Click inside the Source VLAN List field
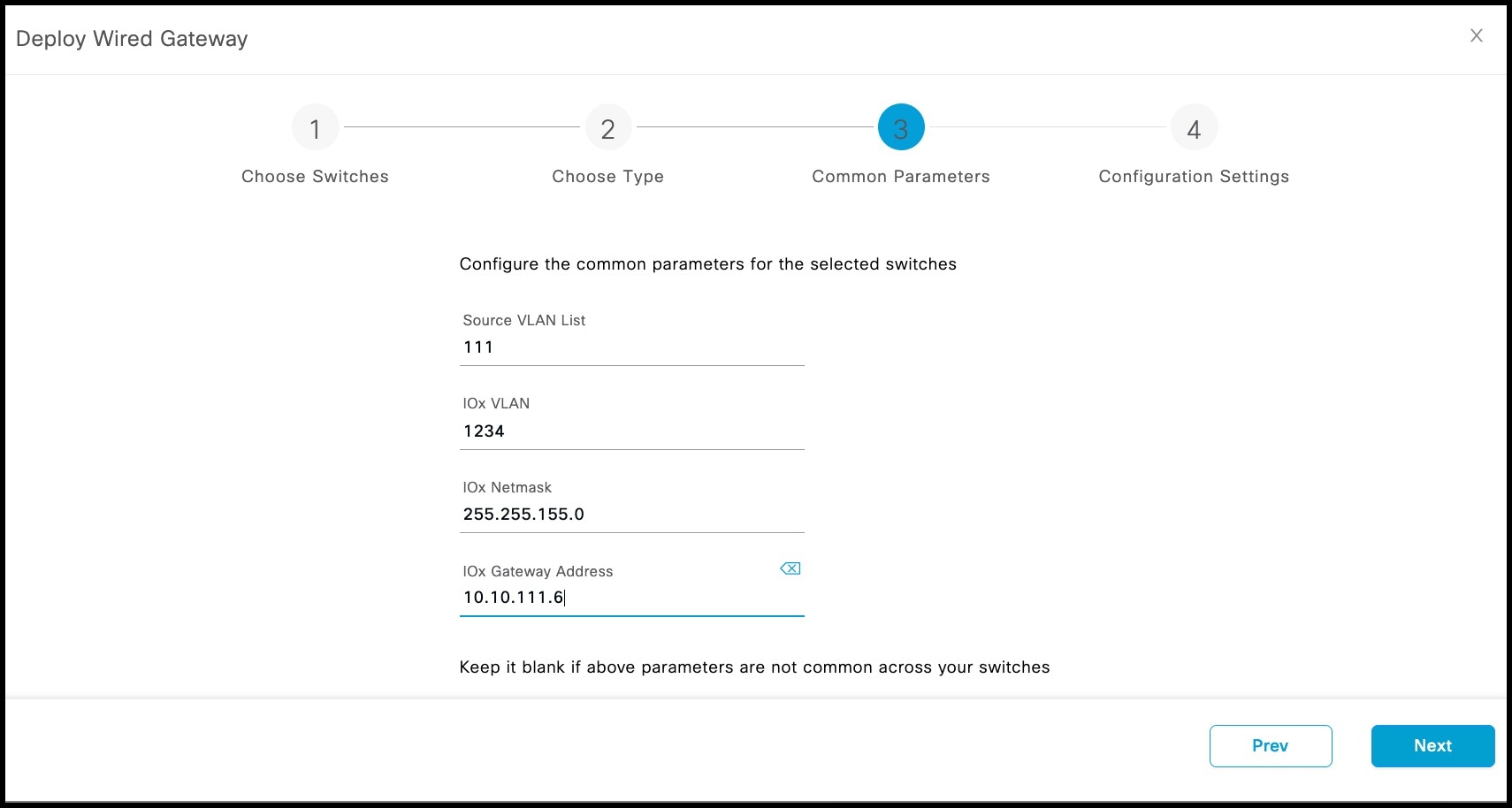1512x808 pixels. tap(631, 347)
